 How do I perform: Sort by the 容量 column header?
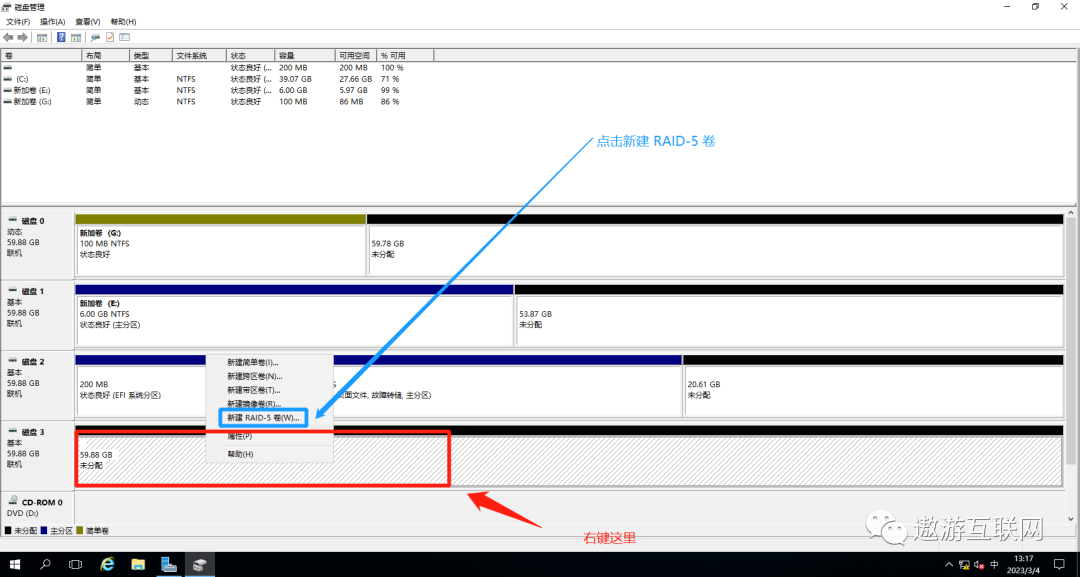tap(304, 55)
